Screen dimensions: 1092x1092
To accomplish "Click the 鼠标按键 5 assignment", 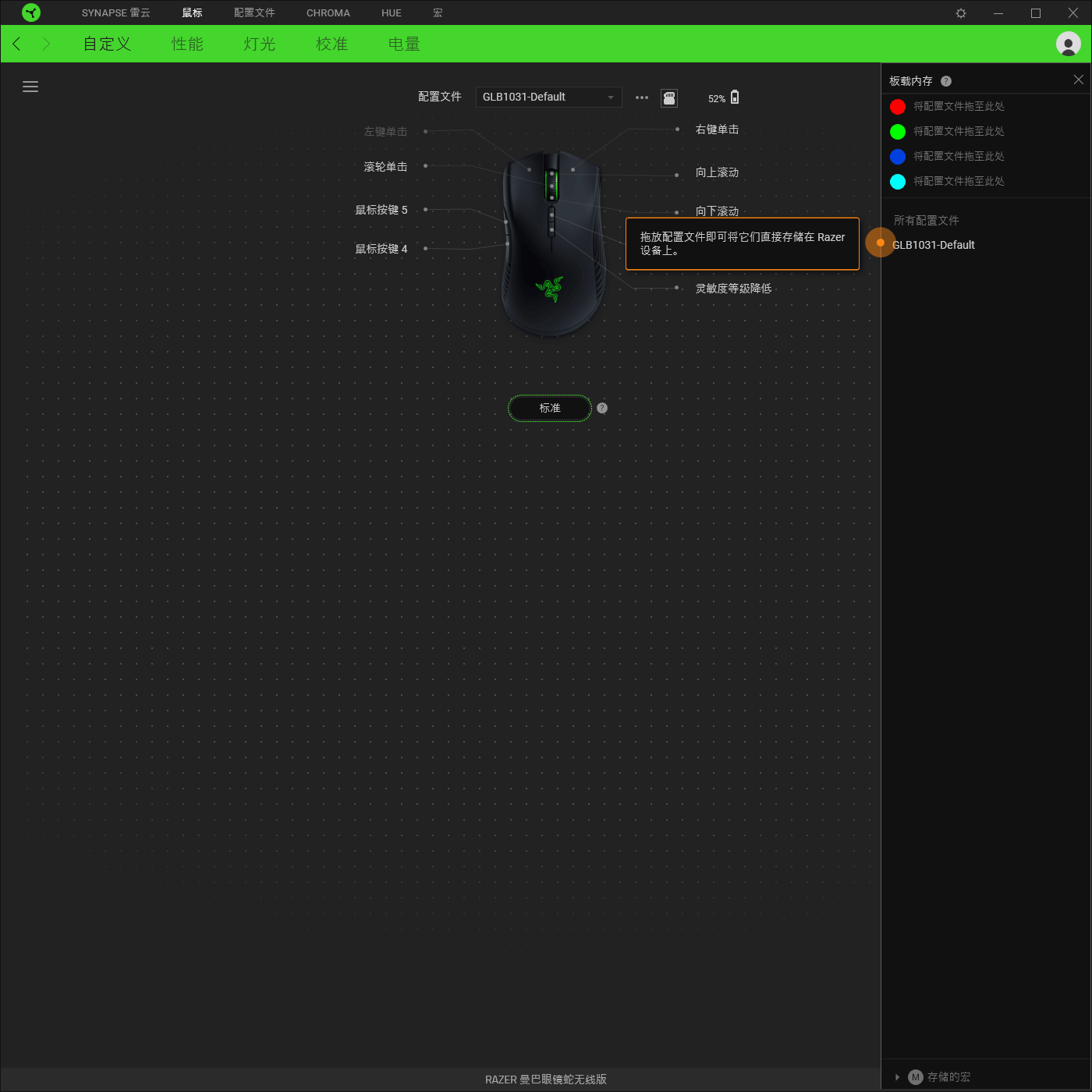I will pos(381,210).
